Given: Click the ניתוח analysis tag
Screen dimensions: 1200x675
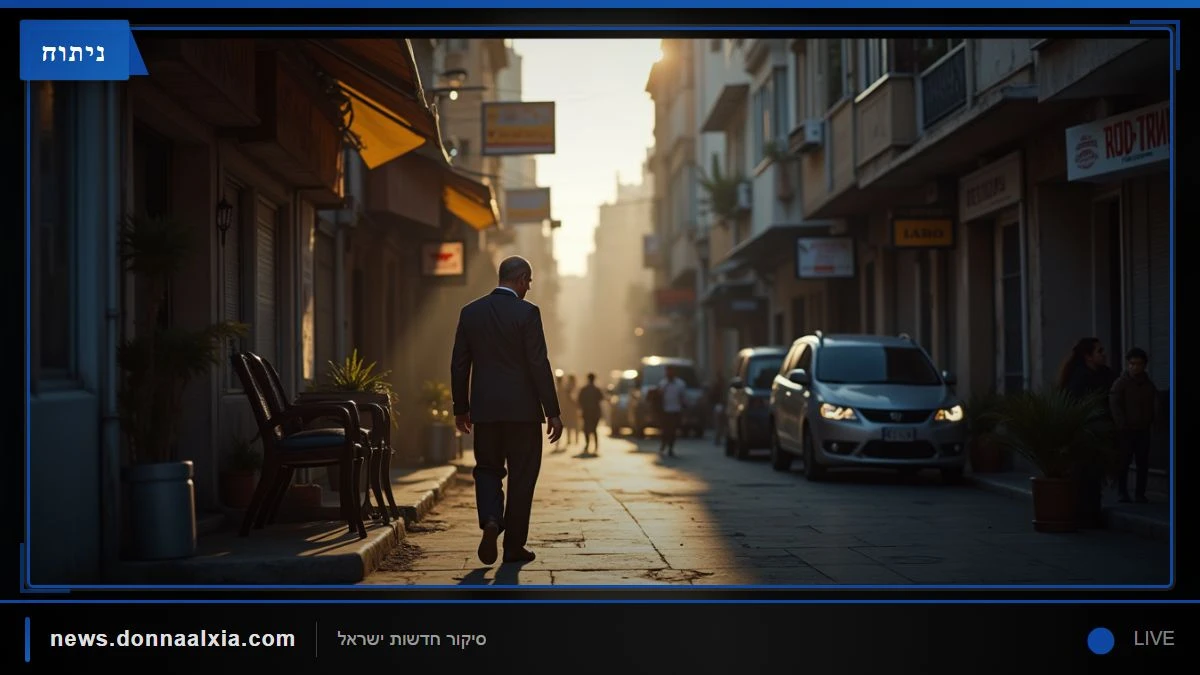Looking at the screenshot, I should click(74, 51).
